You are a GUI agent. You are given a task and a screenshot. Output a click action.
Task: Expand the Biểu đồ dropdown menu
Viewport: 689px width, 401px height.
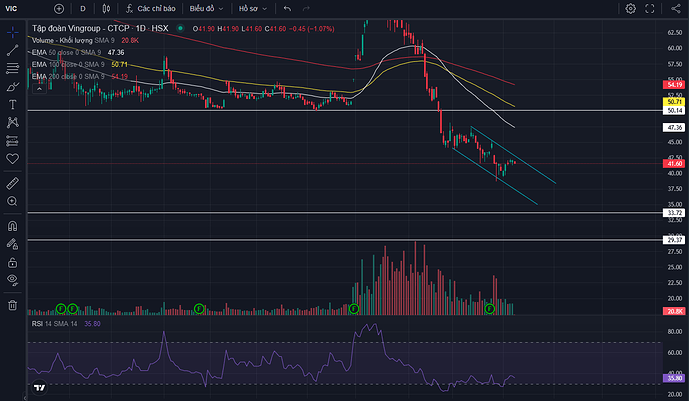coord(206,8)
